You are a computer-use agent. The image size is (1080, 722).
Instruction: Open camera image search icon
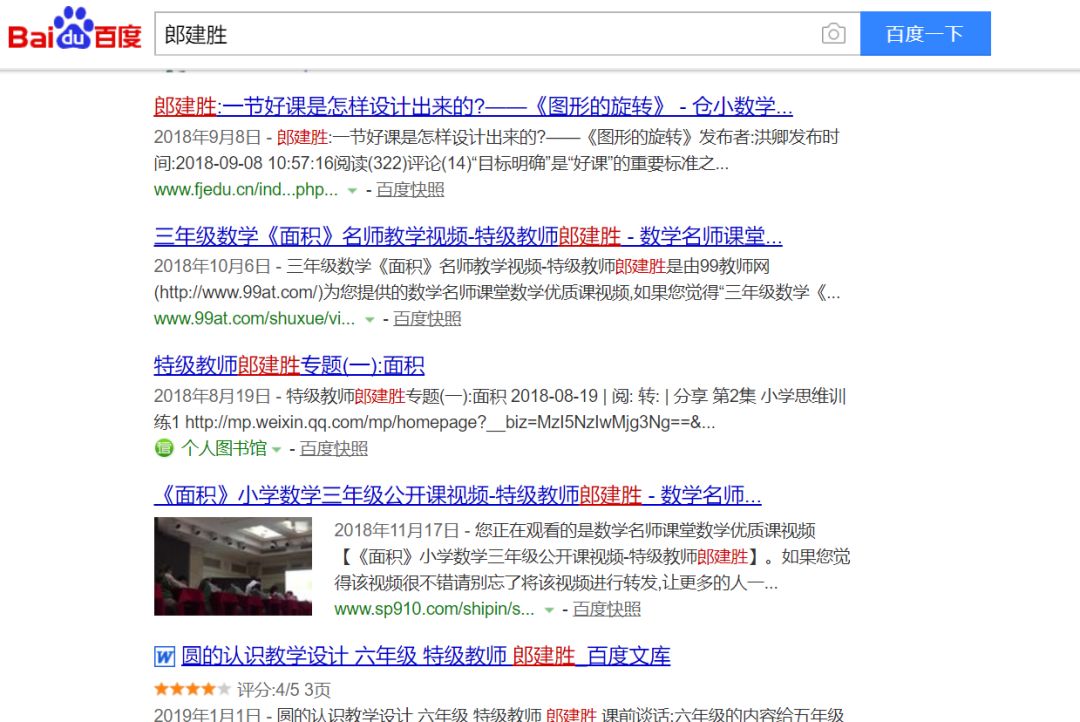point(833,34)
